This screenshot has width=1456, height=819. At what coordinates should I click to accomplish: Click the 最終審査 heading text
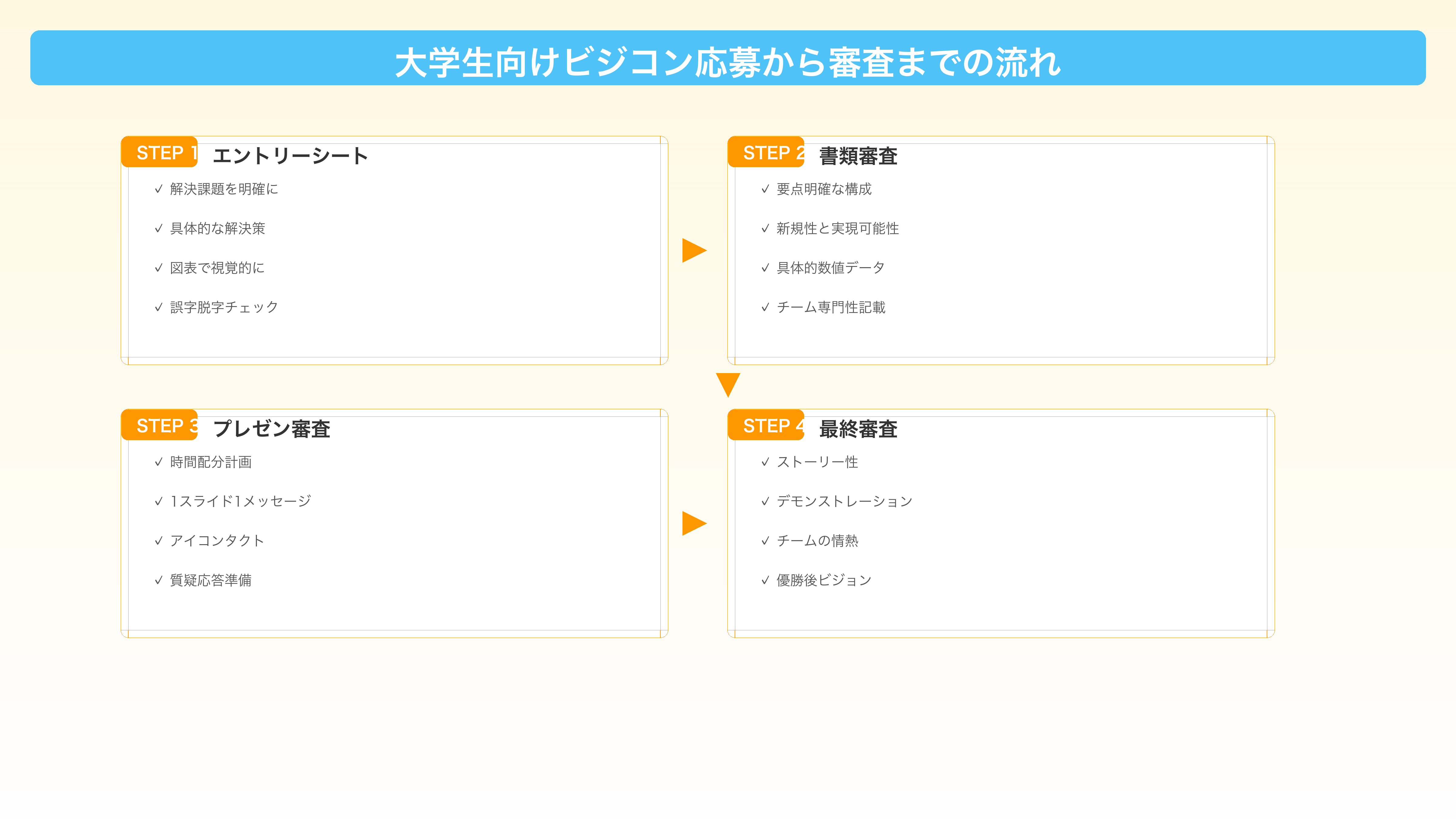(x=858, y=429)
